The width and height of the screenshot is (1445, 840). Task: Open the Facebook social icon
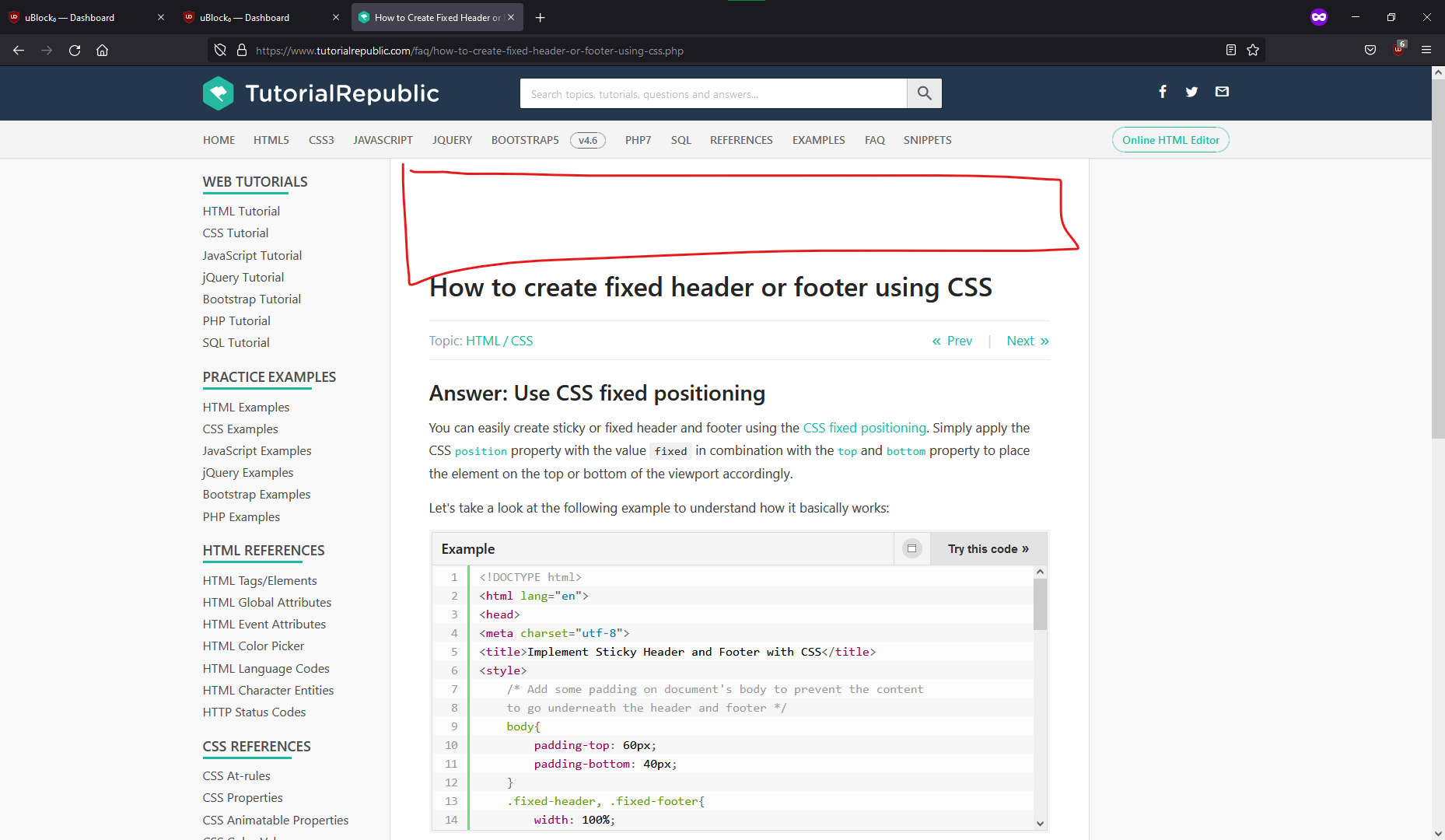tap(1163, 92)
